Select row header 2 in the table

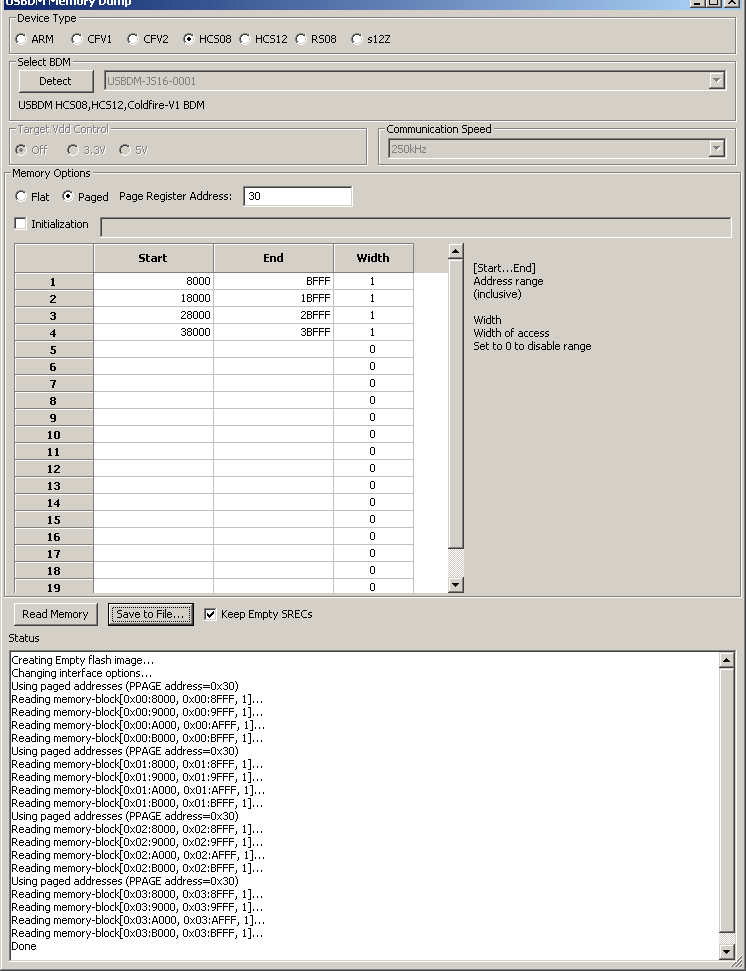click(x=54, y=298)
